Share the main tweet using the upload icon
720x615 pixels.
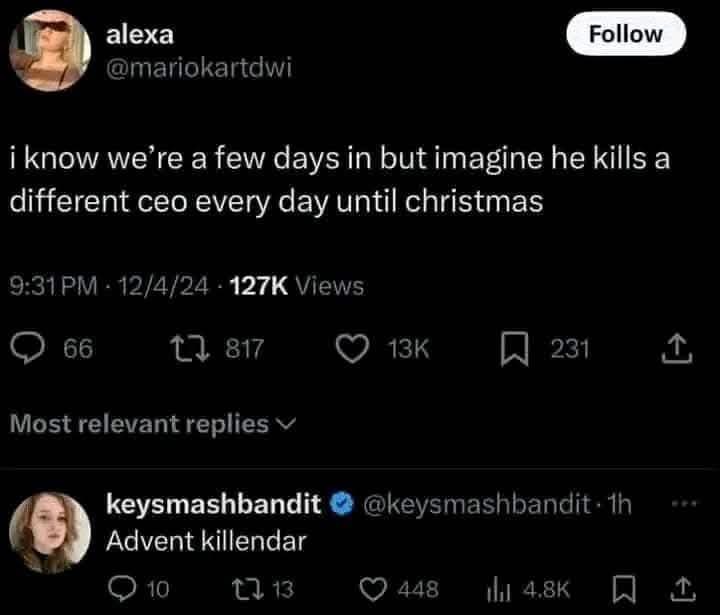click(x=676, y=350)
